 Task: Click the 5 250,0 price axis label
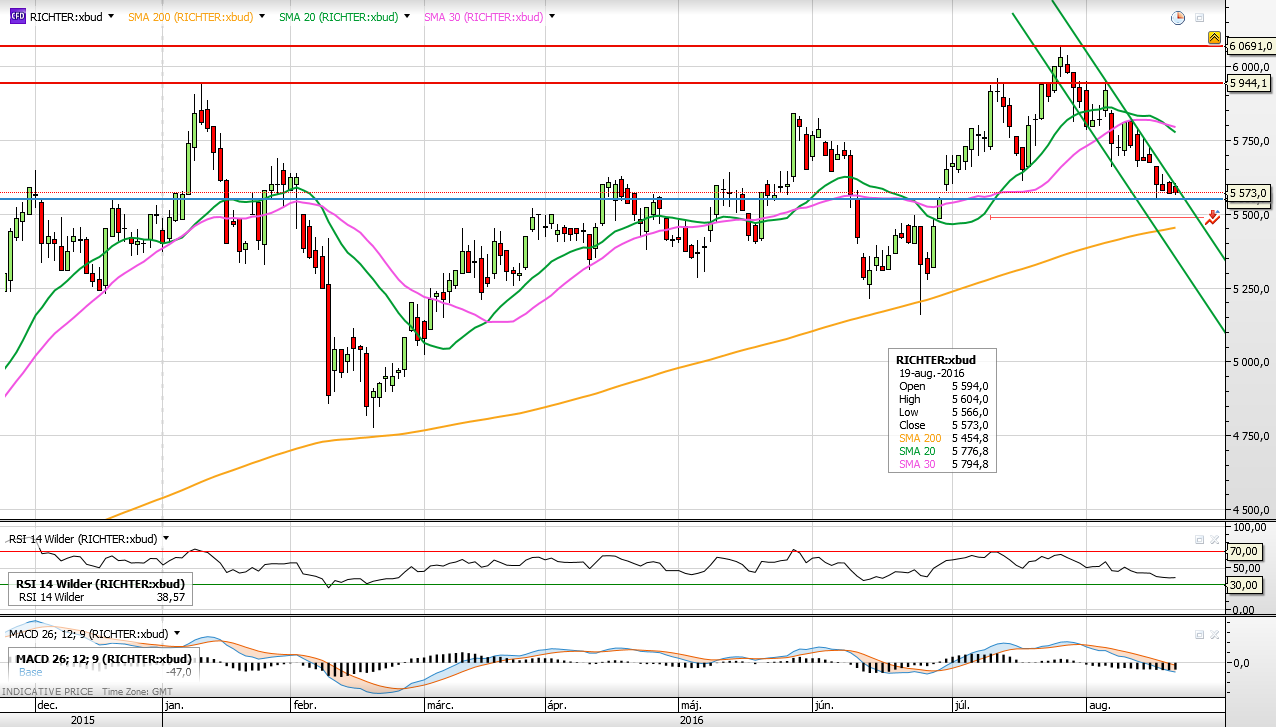coord(1253,289)
